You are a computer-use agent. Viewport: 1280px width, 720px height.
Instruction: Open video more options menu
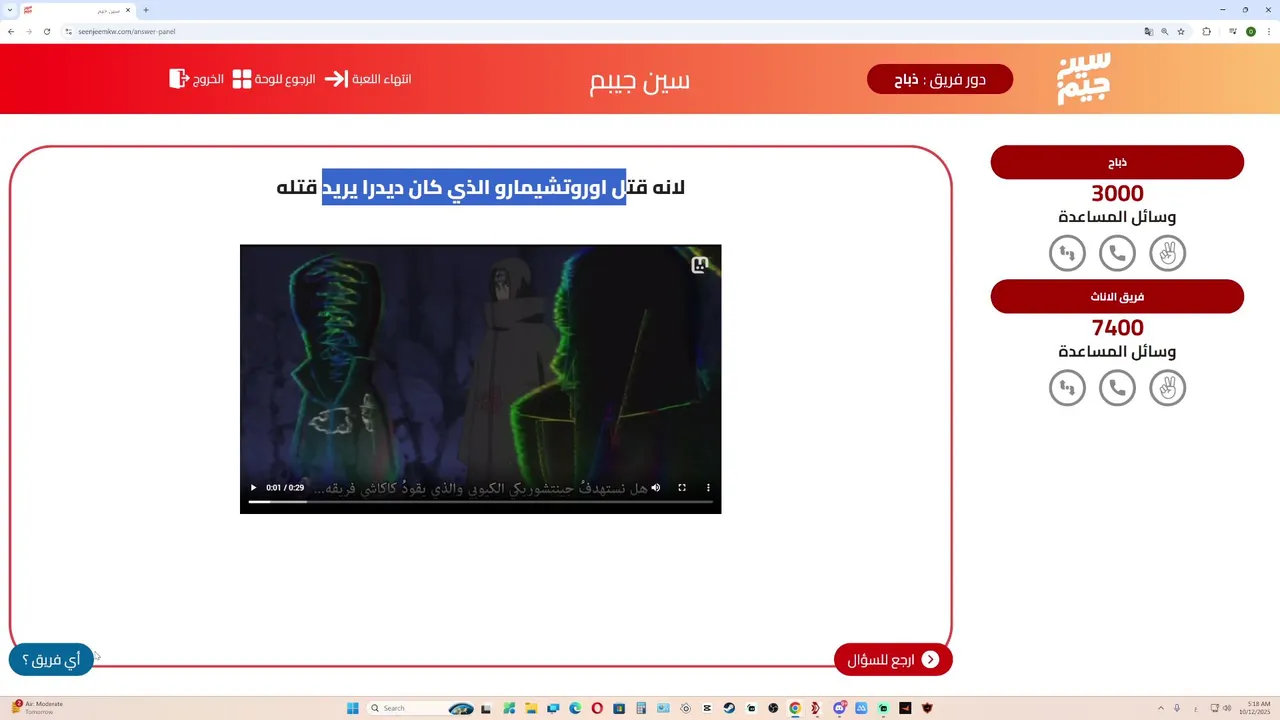pos(708,488)
